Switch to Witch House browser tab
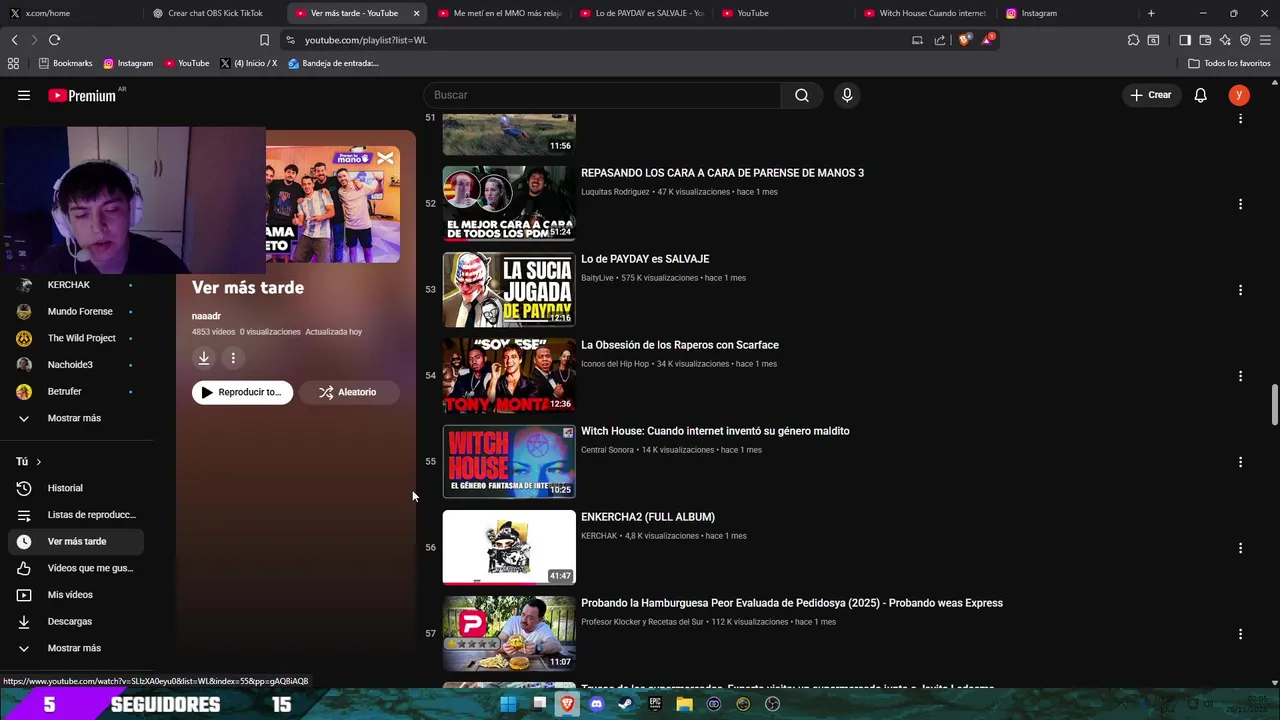Viewport: 1280px width, 720px height. click(x=925, y=13)
